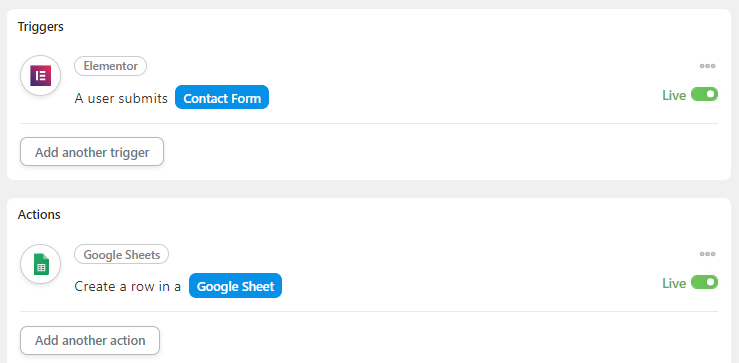Viewport: 739px width, 363px height.
Task: Select the Google Sheet token
Action: click(235, 286)
